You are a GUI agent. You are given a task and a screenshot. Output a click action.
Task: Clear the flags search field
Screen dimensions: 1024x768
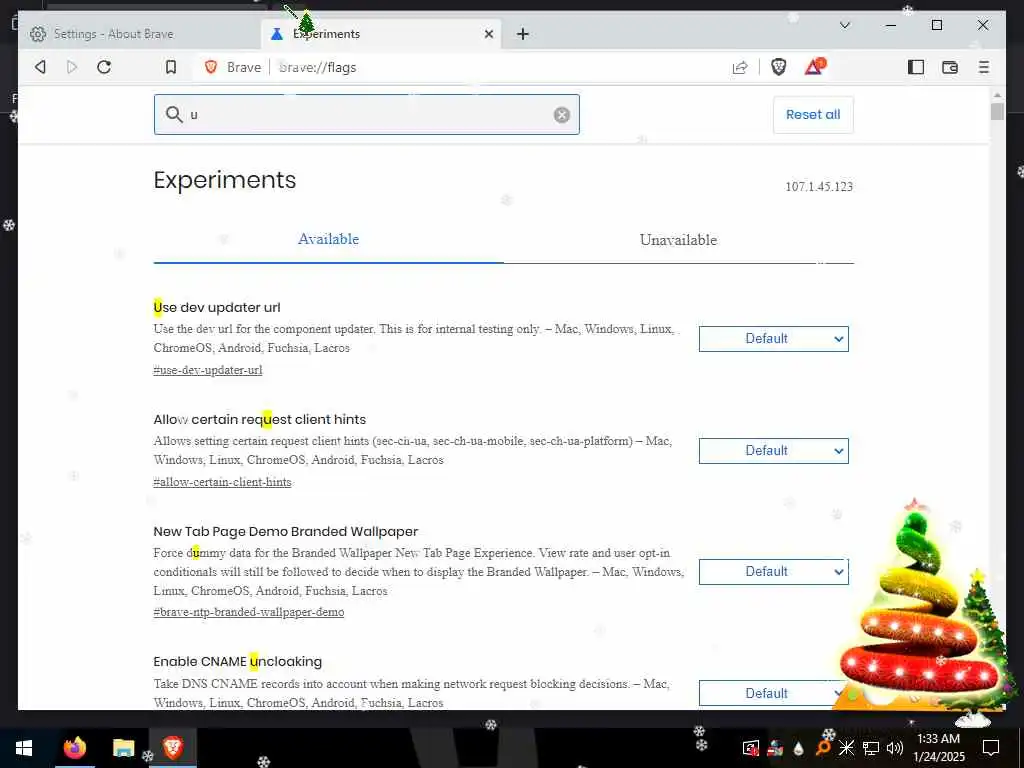[x=562, y=115]
